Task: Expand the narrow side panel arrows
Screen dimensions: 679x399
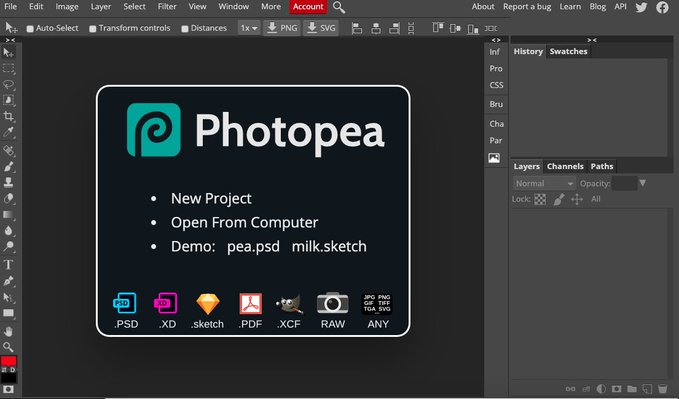Action: coord(496,40)
